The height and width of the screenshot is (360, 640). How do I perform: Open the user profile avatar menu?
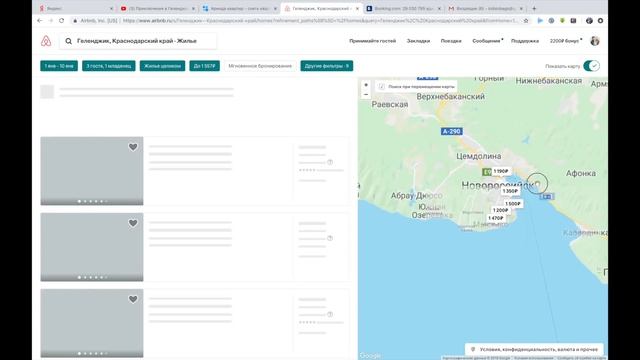595,41
